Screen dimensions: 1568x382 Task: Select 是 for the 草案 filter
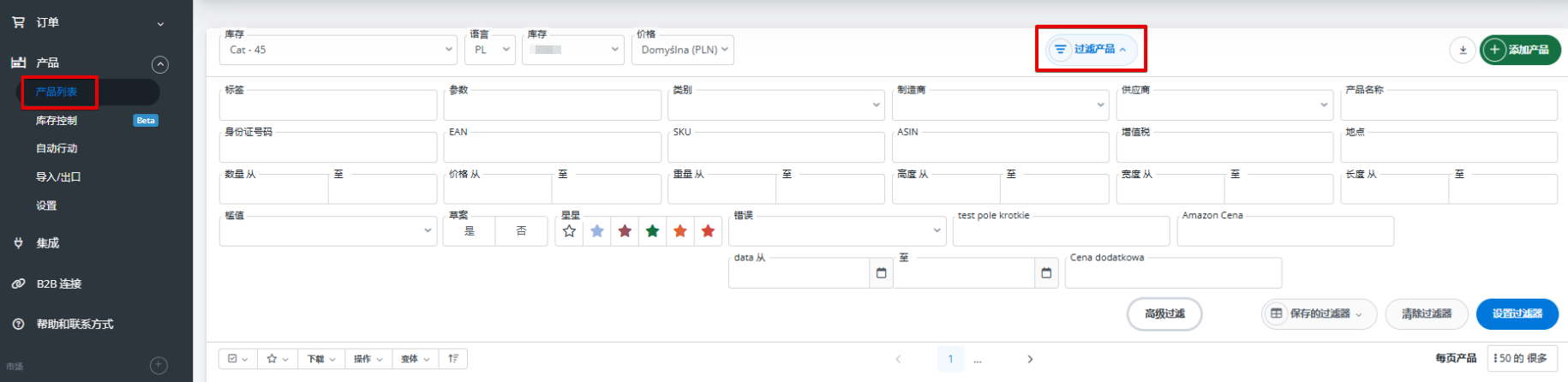(470, 231)
